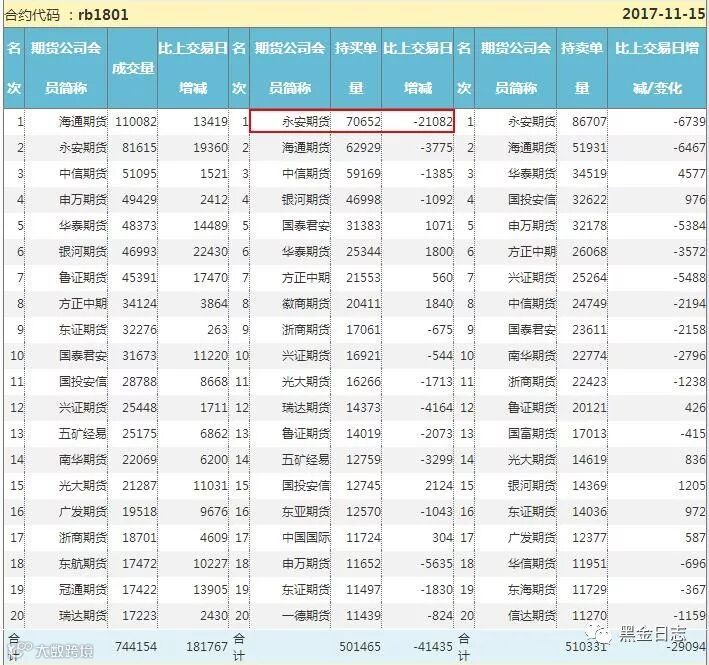The height and width of the screenshot is (665, 709).
Task: Click the 持卖单量 column header
Action: tap(581, 68)
